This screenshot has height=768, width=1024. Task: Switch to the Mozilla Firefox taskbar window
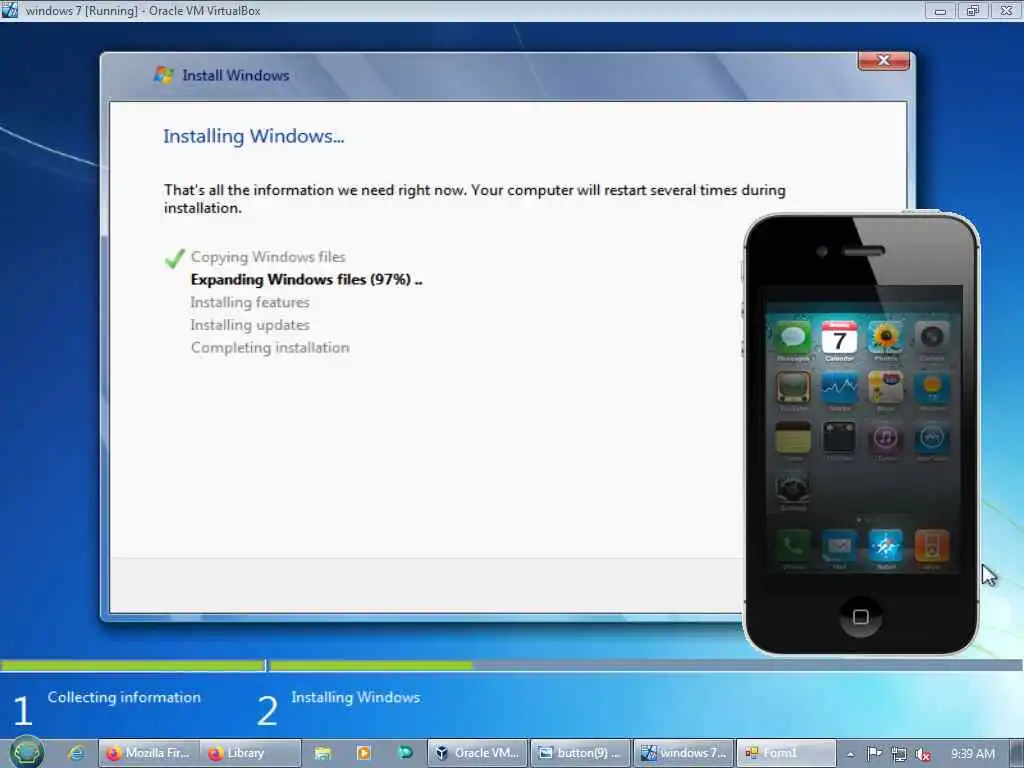(149, 753)
